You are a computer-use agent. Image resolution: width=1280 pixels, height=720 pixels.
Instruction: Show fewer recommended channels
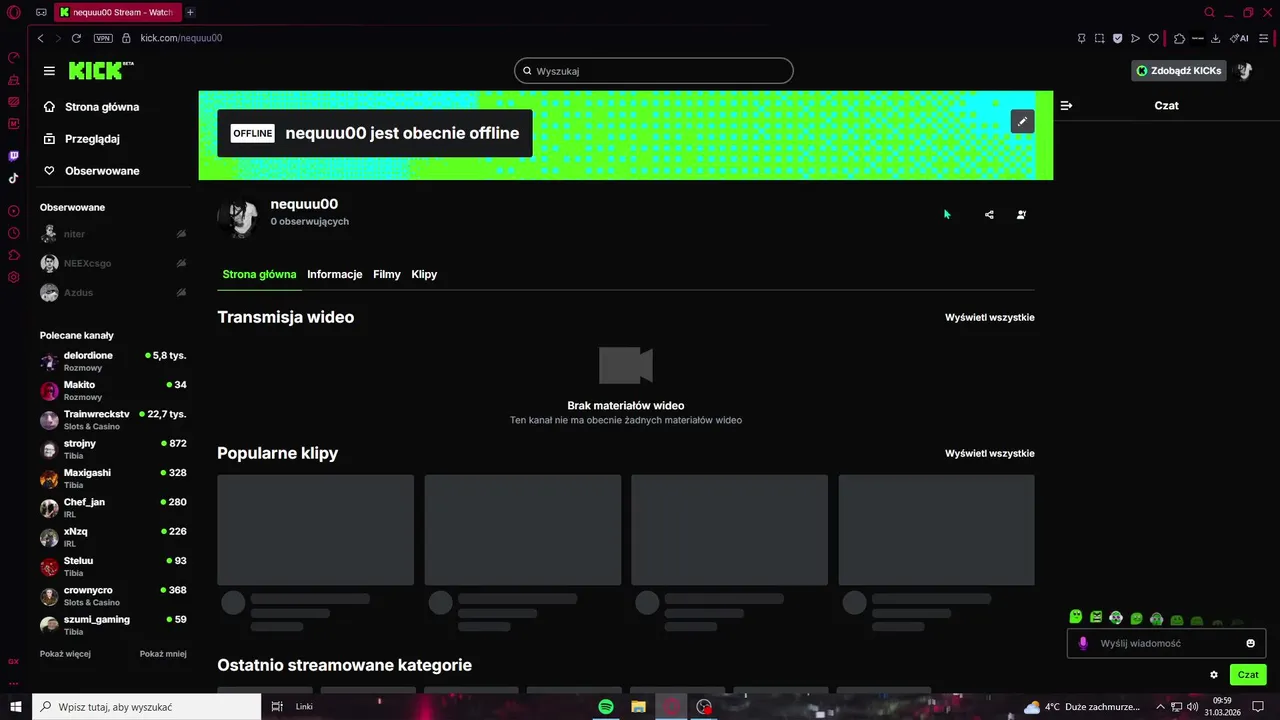(x=163, y=654)
